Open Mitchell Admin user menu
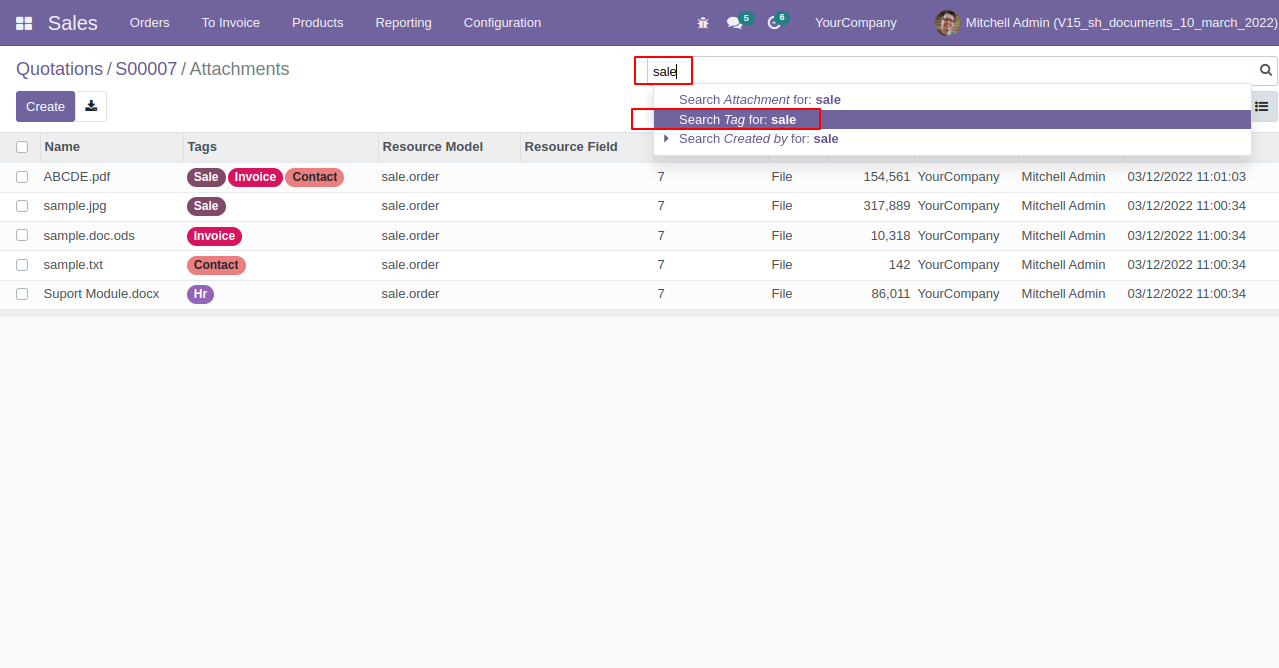1279x668 pixels. 1106,23
